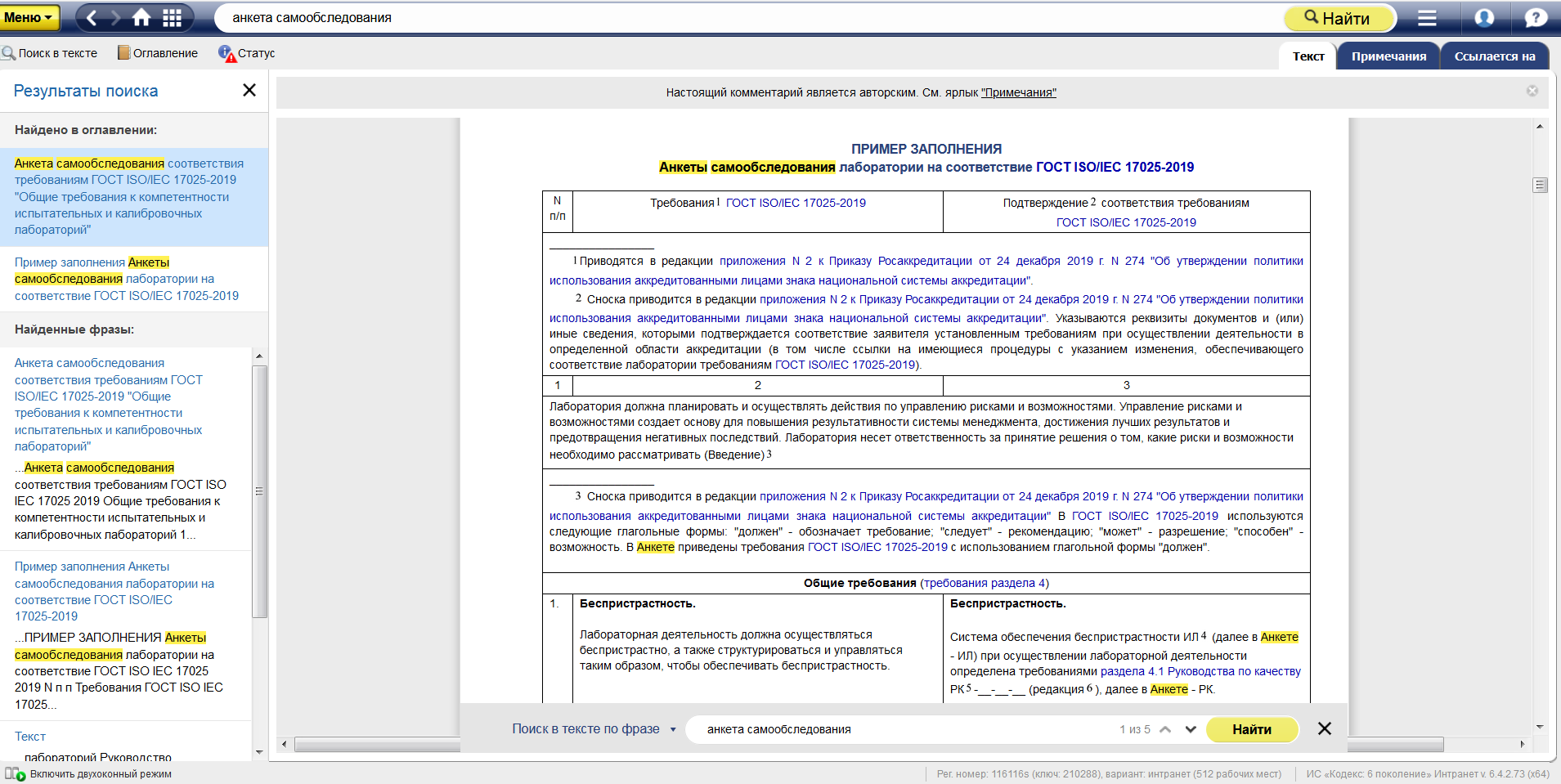Image resolution: width=1561 pixels, height=784 pixels.
Task: Open document Статус info
Action: pyautogui.click(x=247, y=53)
